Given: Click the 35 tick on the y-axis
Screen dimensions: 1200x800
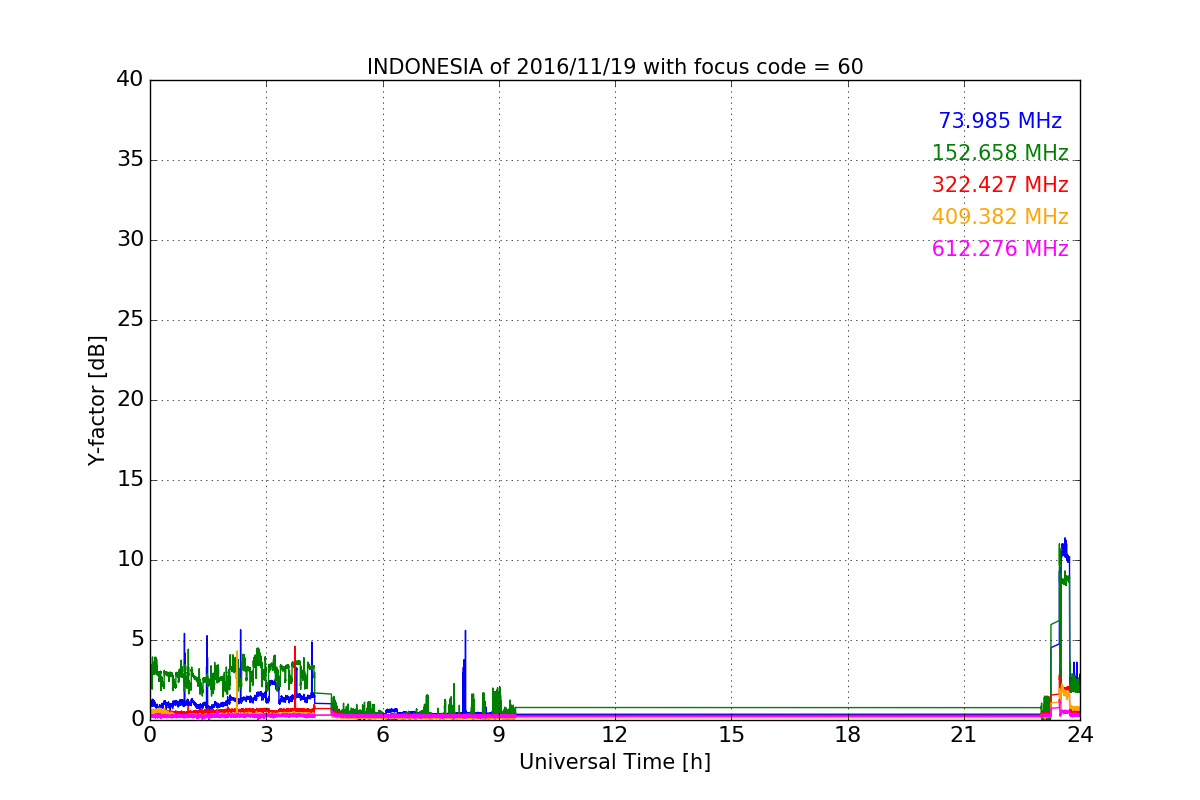Looking at the screenshot, I should pos(129,160).
